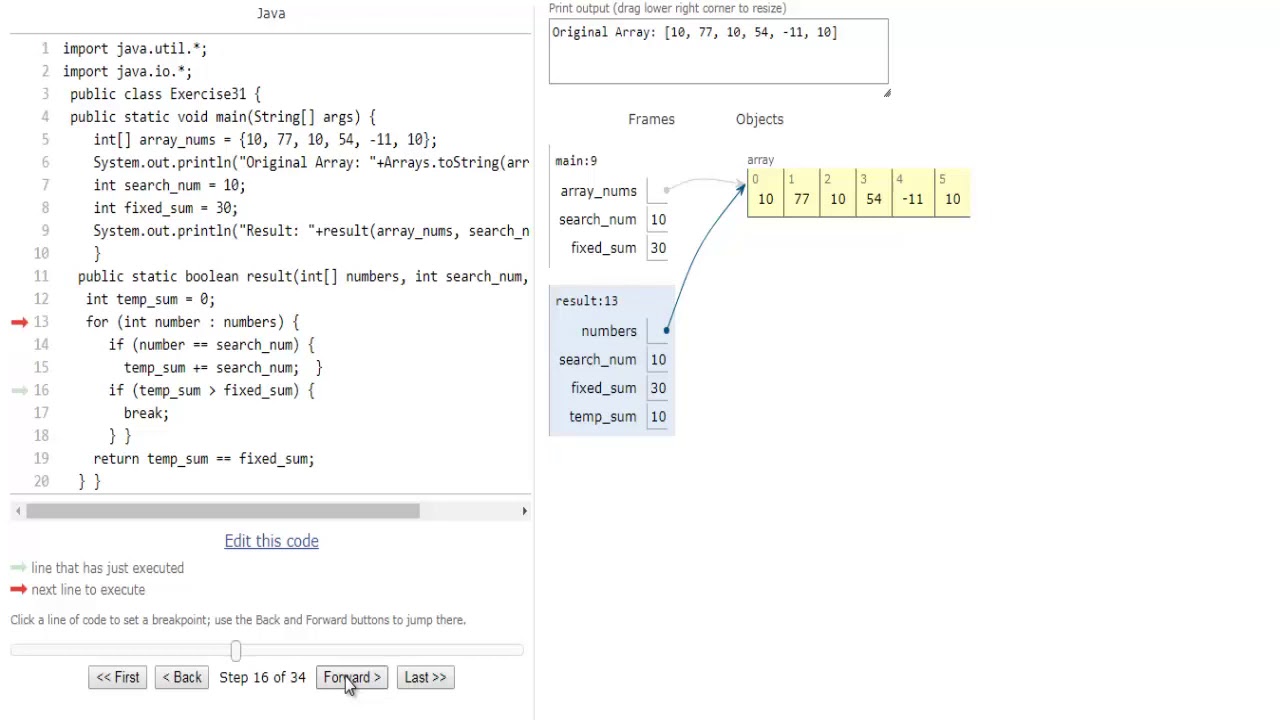Set breakpoint on line 7 search_num
1280x720 pixels.
coord(169,185)
